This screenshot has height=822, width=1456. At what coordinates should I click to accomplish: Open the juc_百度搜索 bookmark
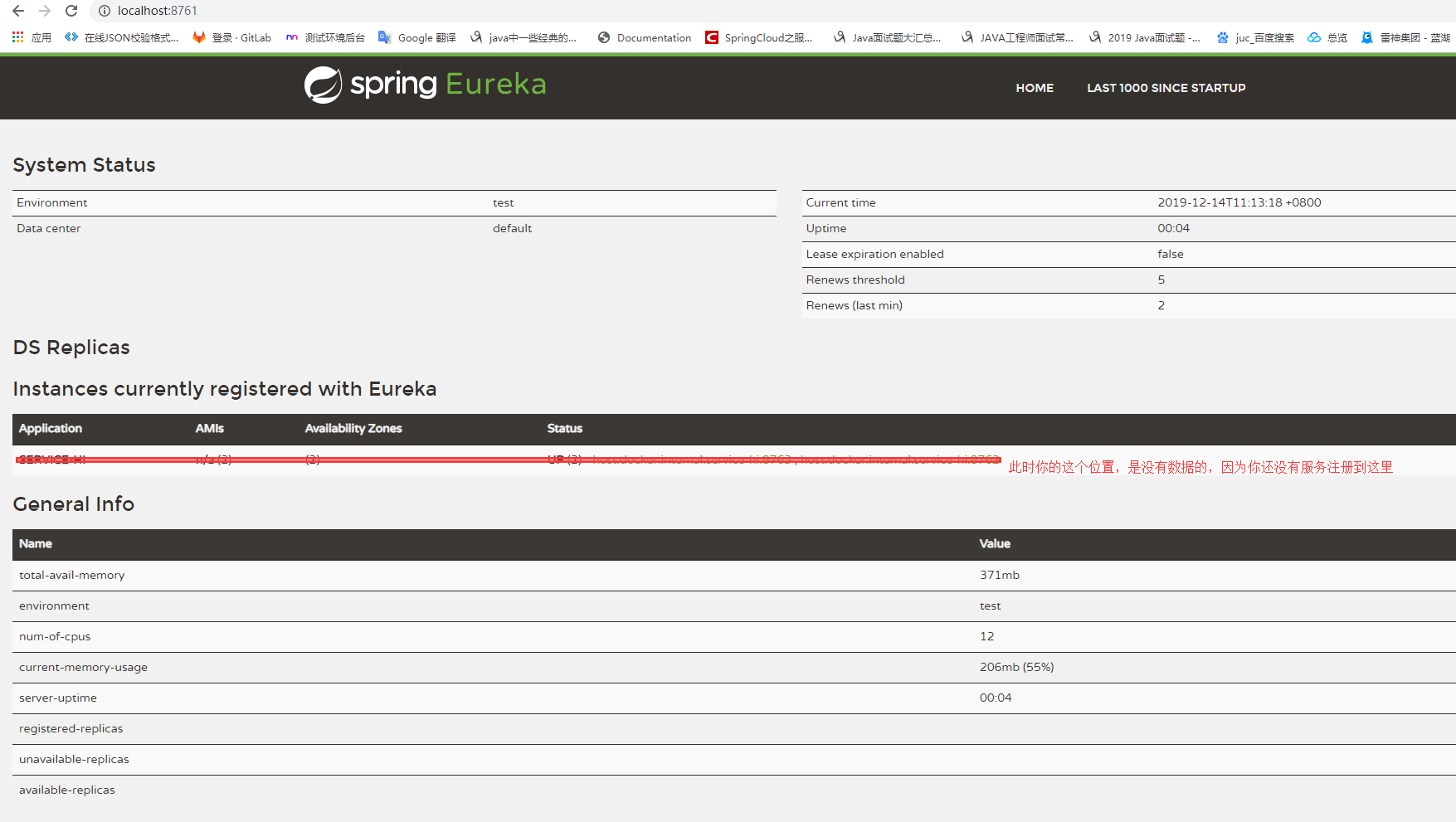[1255, 37]
